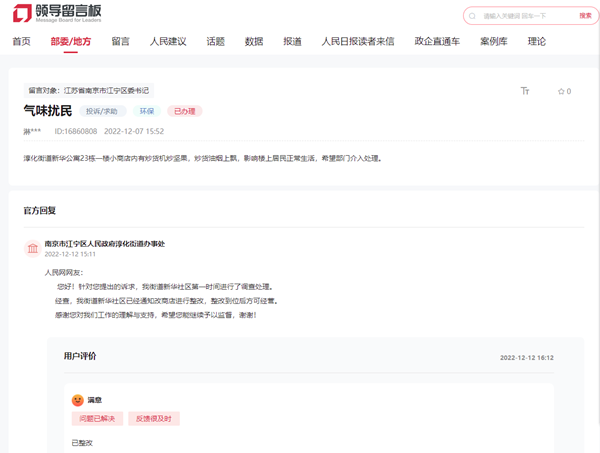Click the 用户评价 heading

80,356
